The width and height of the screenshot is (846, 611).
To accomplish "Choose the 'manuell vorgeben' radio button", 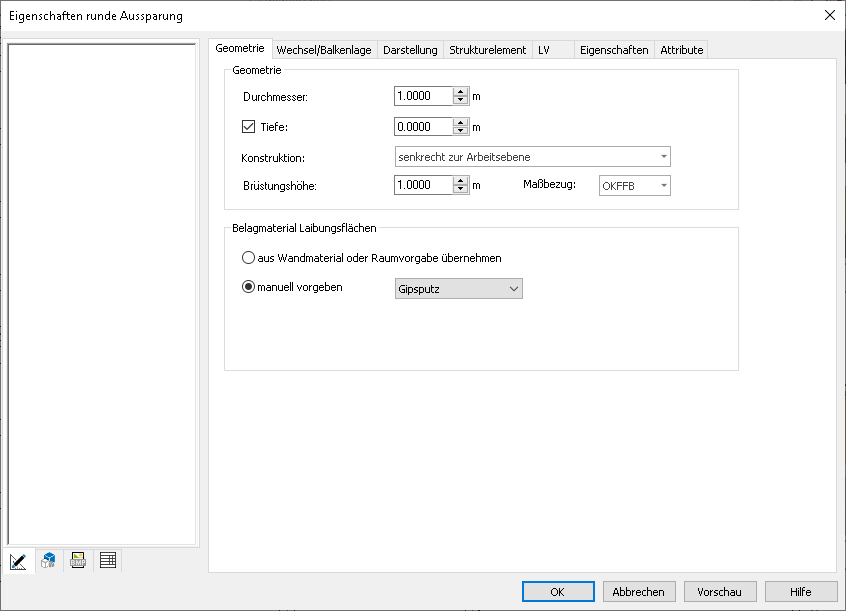I will pos(249,287).
